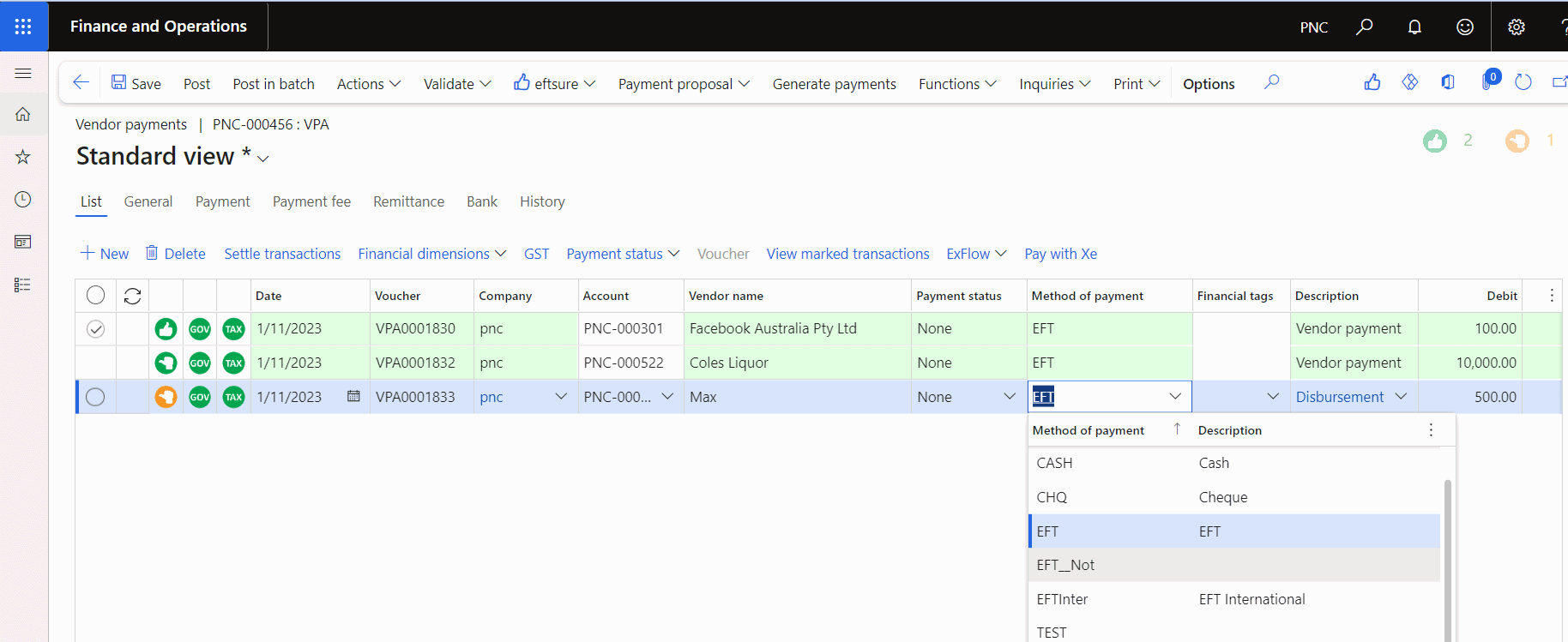
Task: Select the row marker for VPA0001833
Action: click(95, 397)
